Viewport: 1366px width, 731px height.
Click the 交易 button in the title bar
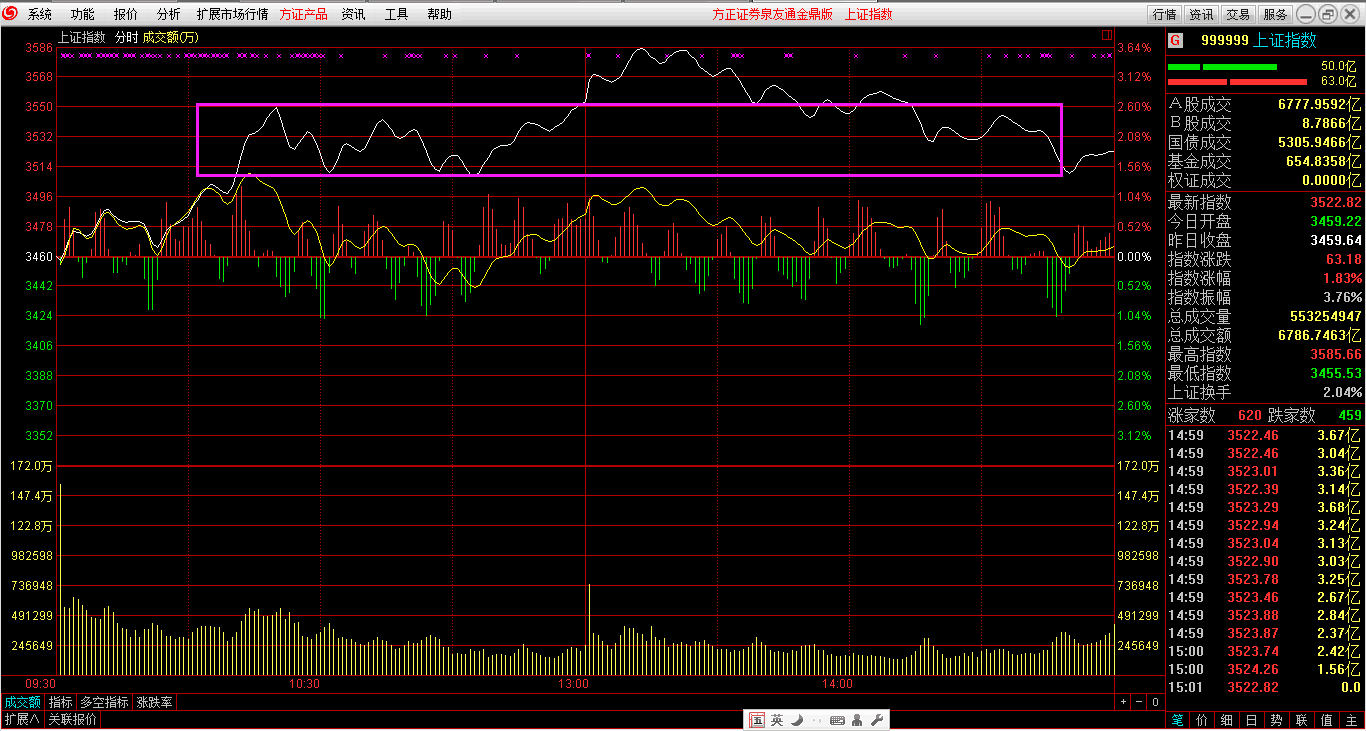pos(1238,14)
